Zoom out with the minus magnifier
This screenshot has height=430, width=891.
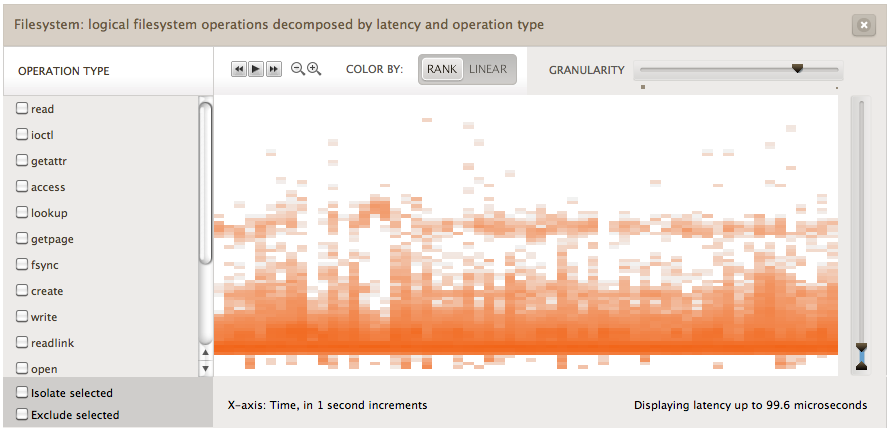(x=297, y=69)
